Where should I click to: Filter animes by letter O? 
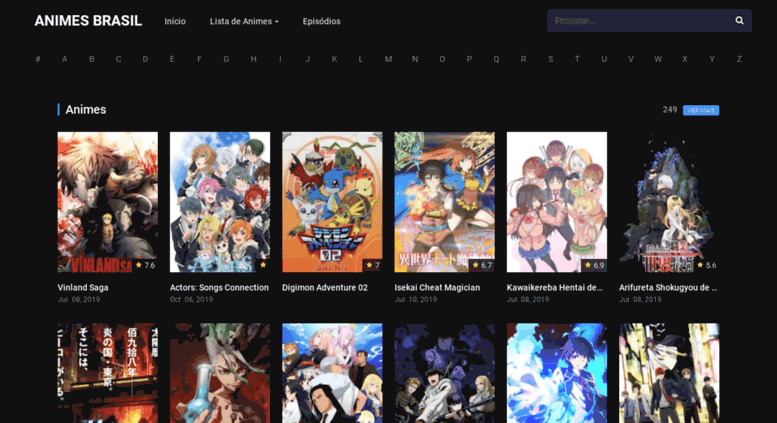(x=442, y=59)
